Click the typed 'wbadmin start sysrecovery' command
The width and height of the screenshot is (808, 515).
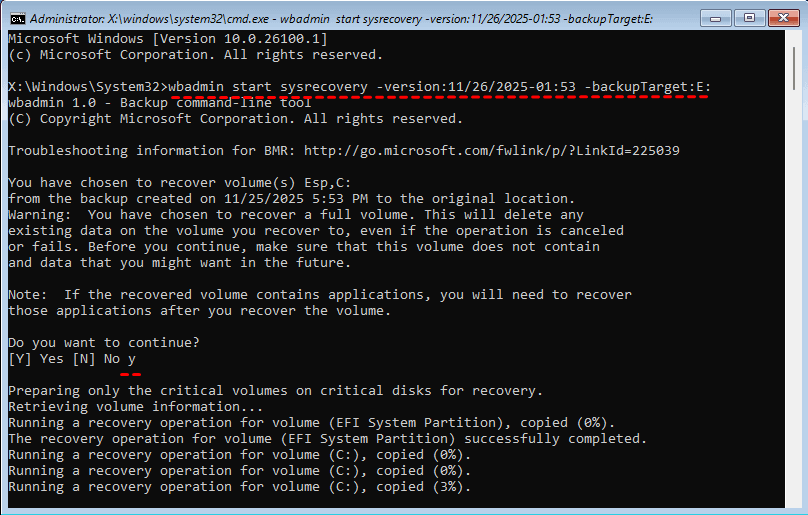270,87
